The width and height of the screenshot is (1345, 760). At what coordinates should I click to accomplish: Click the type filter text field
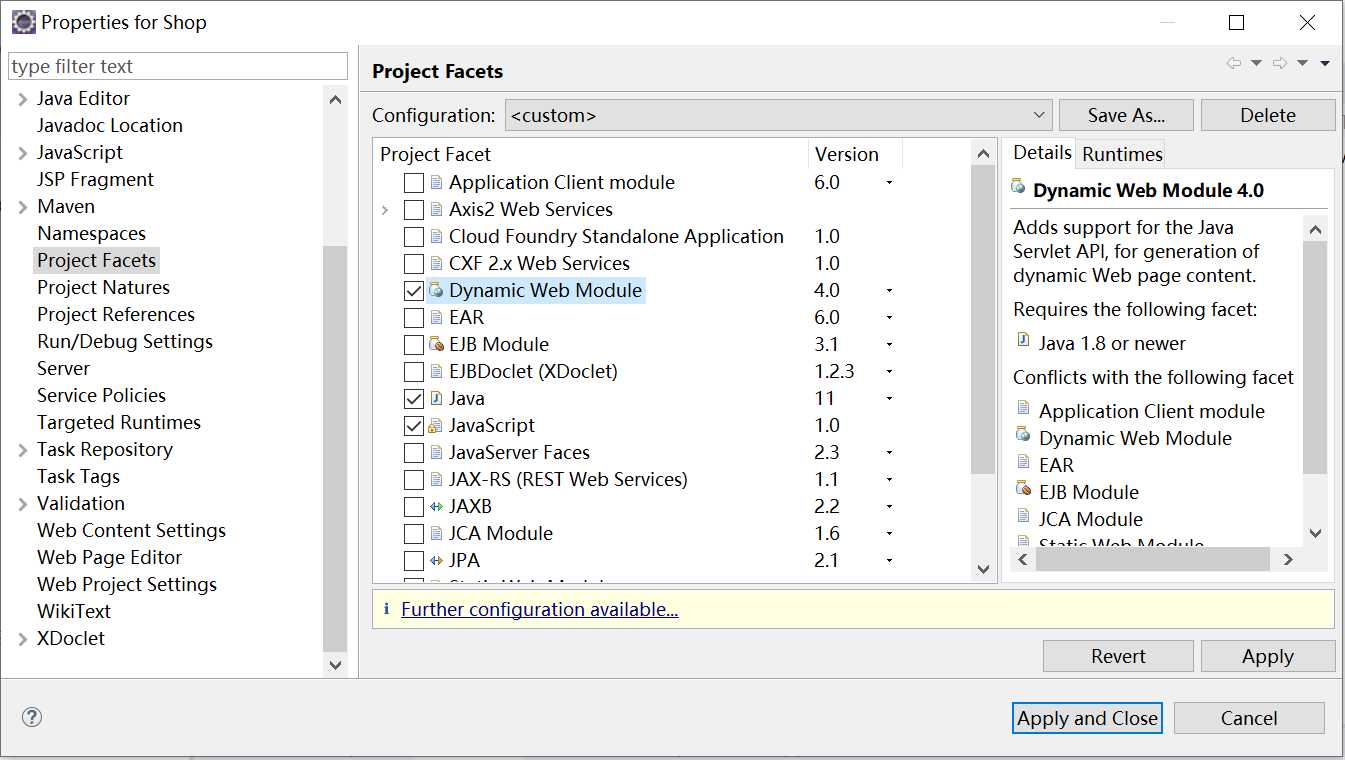click(178, 67)
